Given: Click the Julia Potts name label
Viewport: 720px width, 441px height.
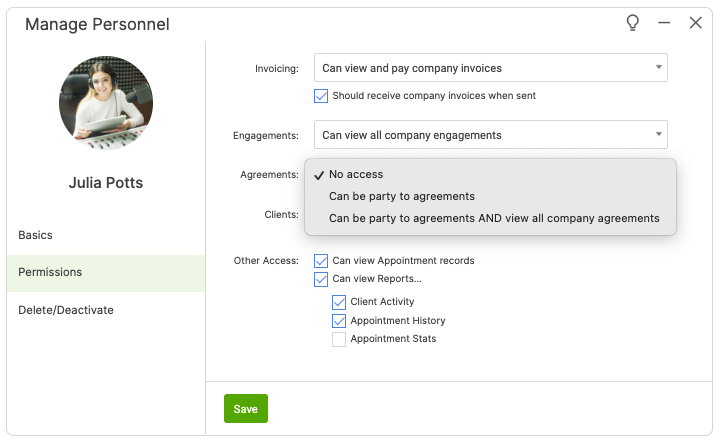Looking at the screenshot, I should [x=106, y=183].
